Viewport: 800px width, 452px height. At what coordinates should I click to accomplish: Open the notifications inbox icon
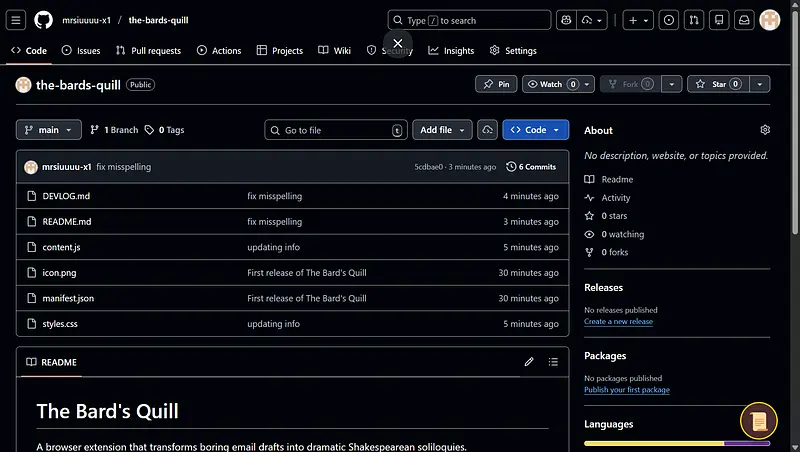click(x=744, y=20)
